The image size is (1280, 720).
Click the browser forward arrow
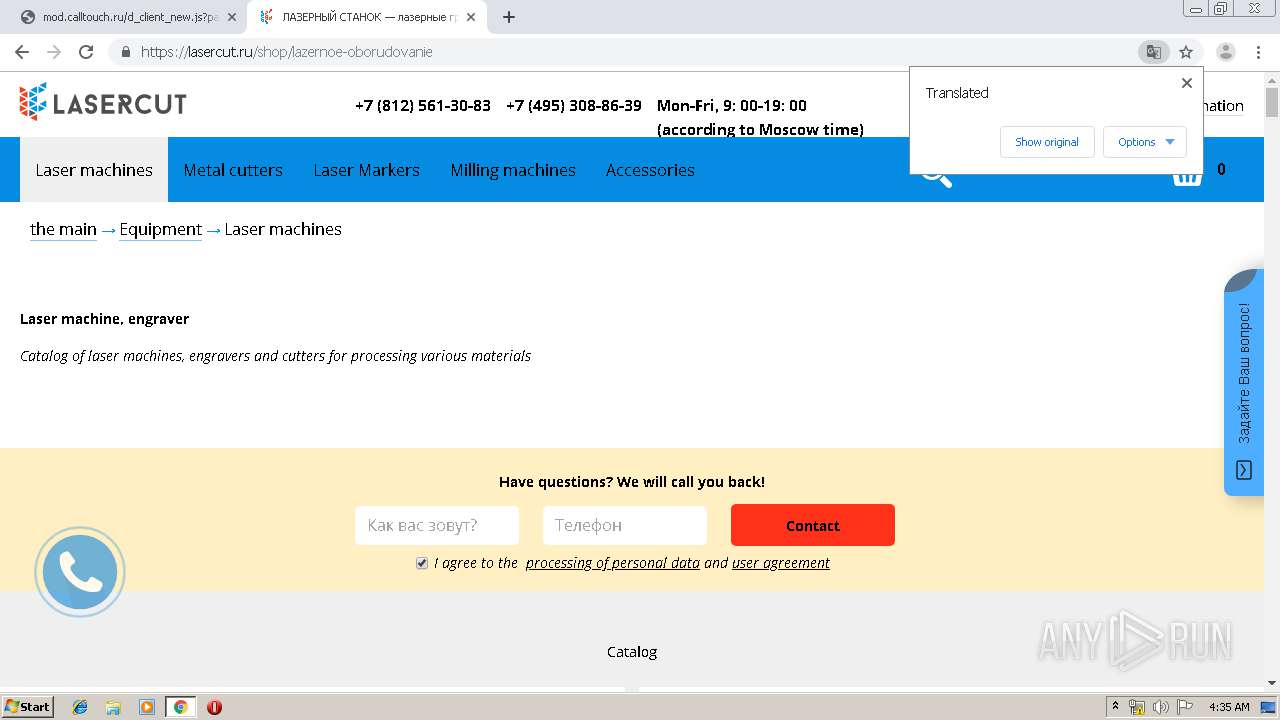point(54,52)
